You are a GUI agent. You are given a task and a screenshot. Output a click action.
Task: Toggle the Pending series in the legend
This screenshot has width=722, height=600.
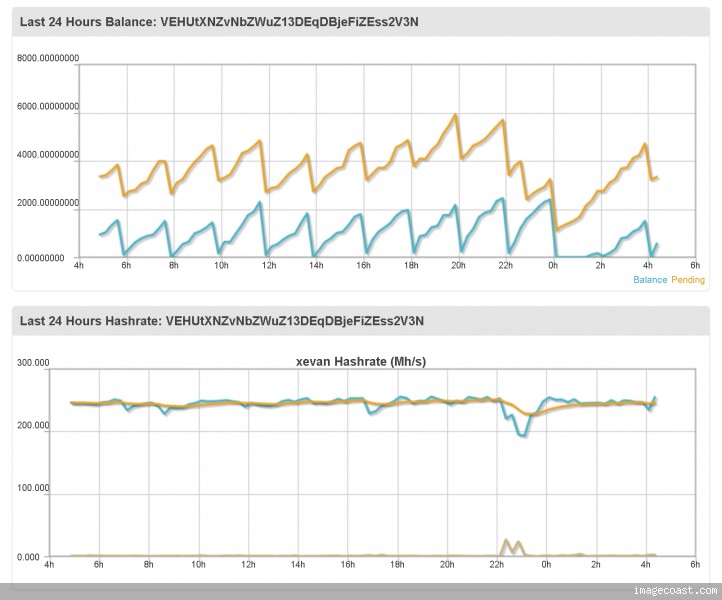tap(687, 279)
